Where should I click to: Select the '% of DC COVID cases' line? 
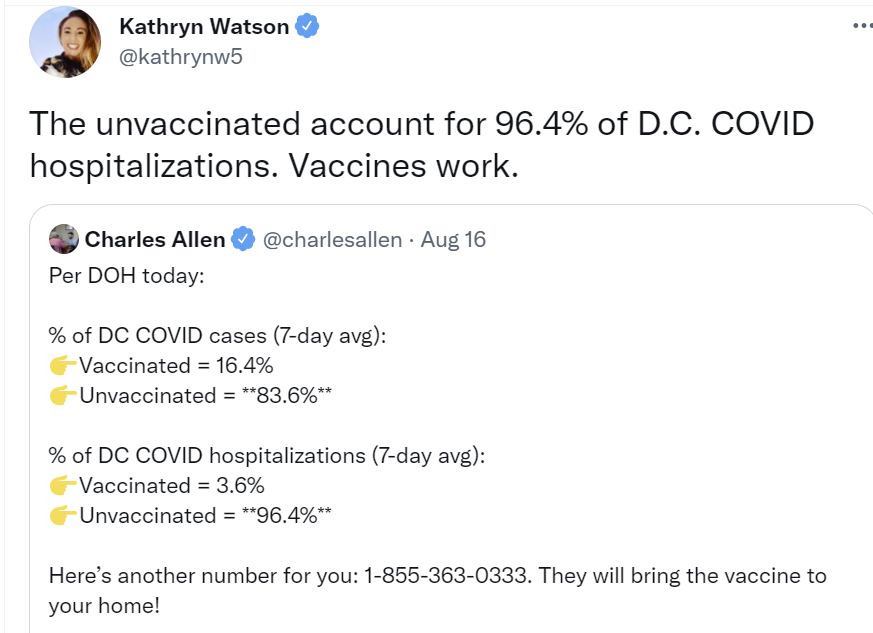pos(217,336)
